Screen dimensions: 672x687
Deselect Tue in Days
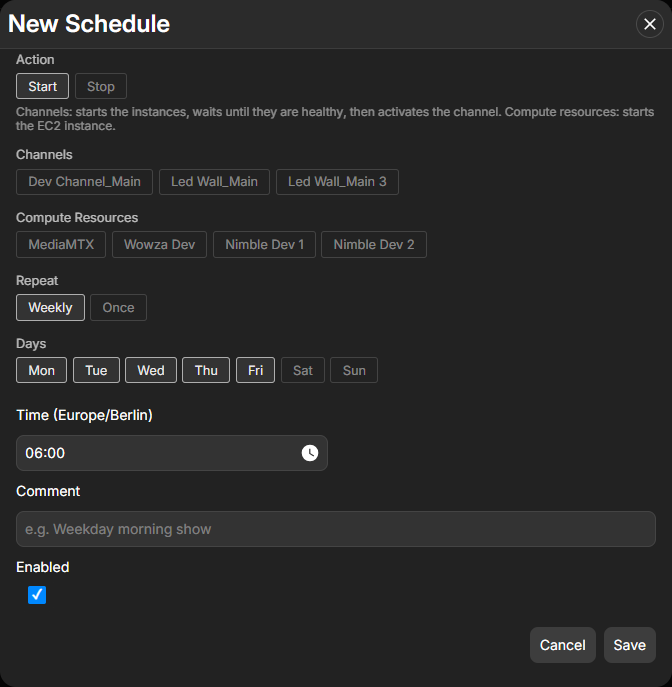pos(96,370)
